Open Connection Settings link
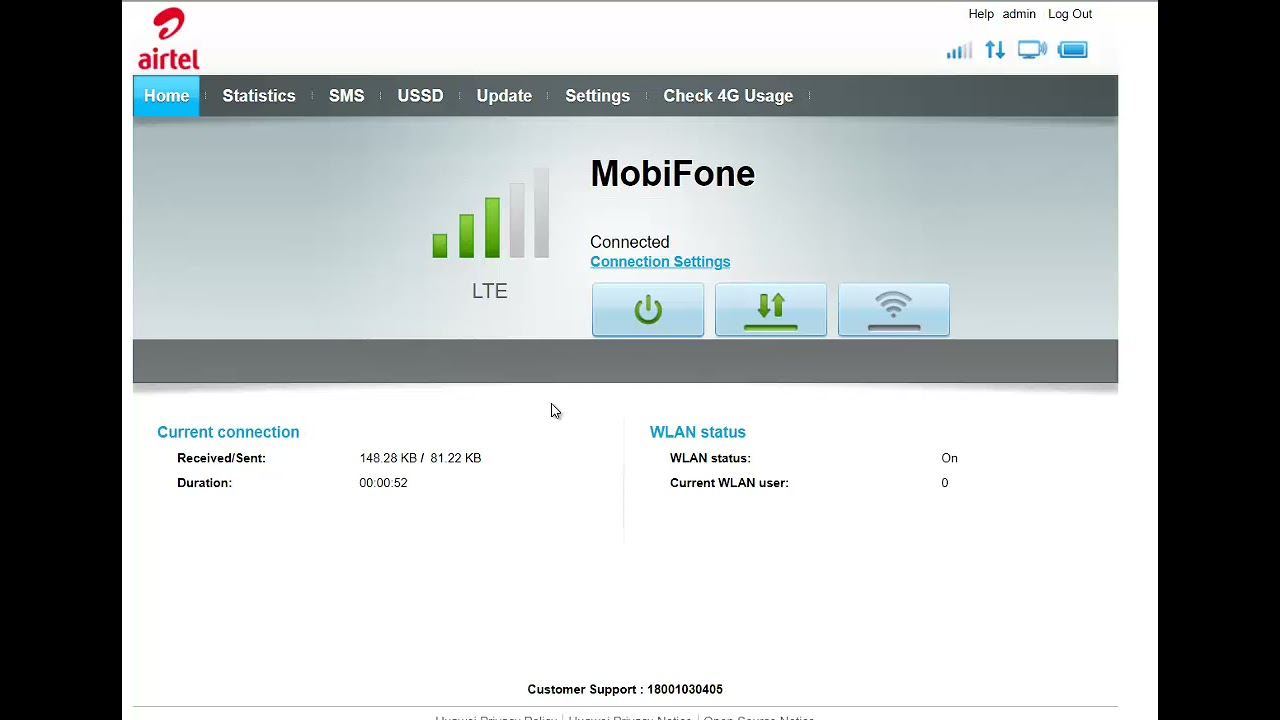This screenshot has width=1280, height=720. tap(660, 262)
